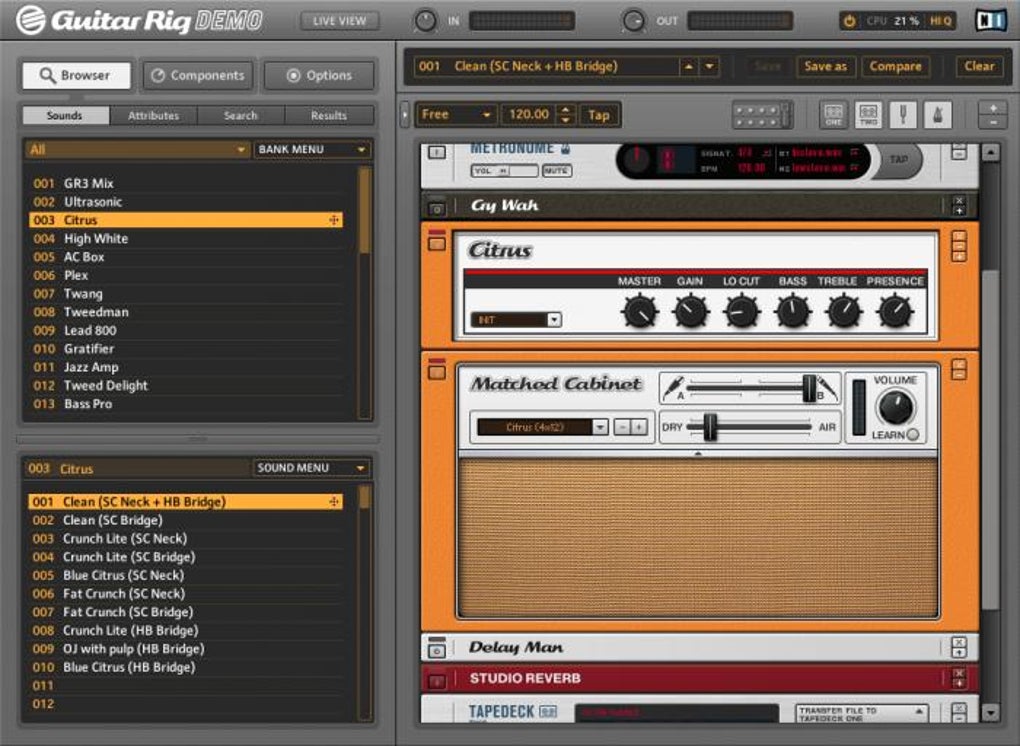Select the Attributes sub-tab
Viewport: 1020px width, 746px height.
pos(154,115)
